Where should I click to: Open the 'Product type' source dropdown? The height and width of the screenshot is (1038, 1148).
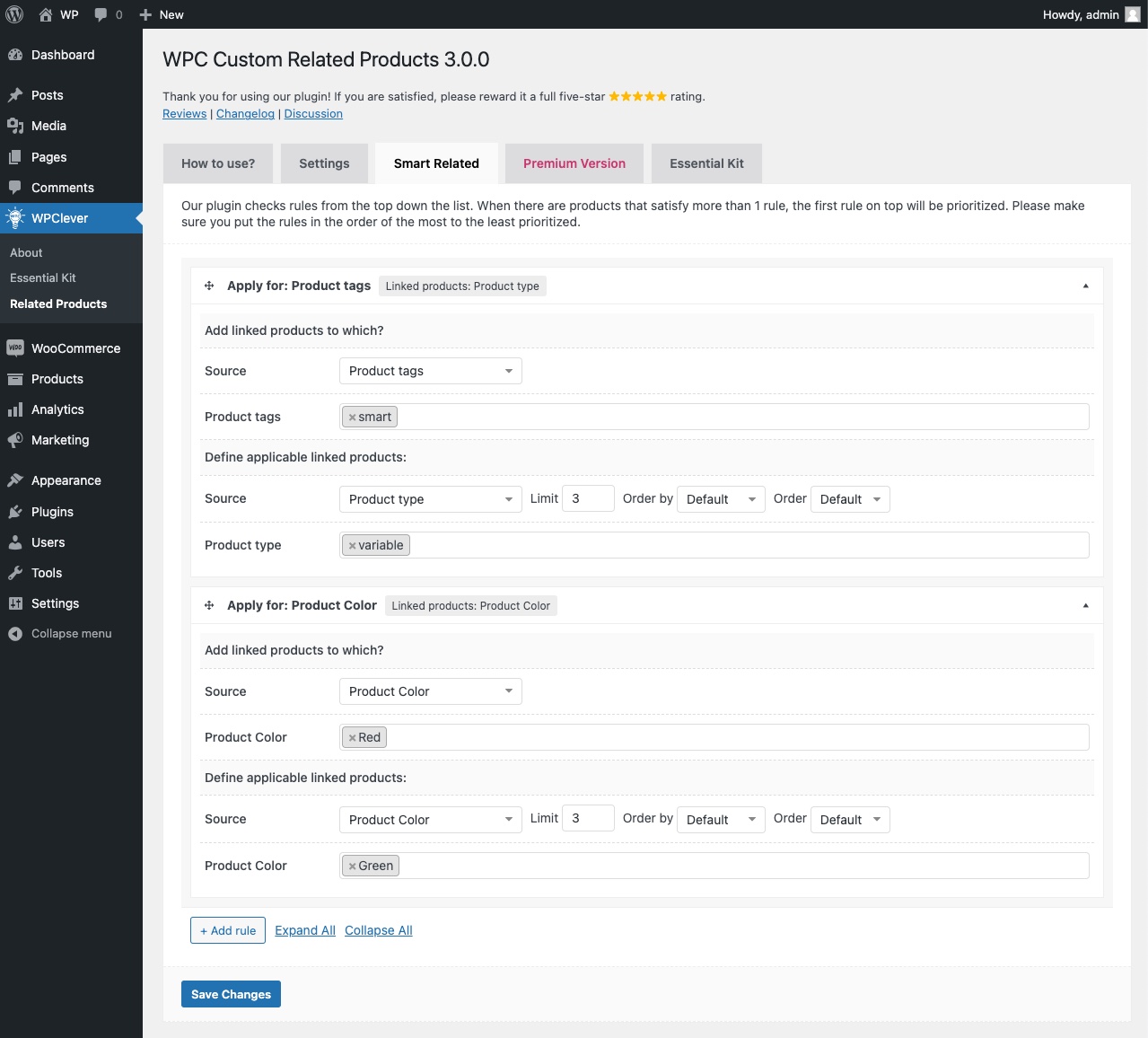coord(431,499)
